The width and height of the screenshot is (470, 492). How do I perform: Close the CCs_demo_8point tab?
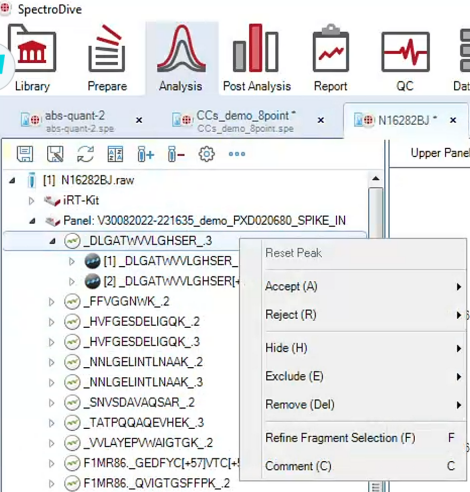pos(321,120)
